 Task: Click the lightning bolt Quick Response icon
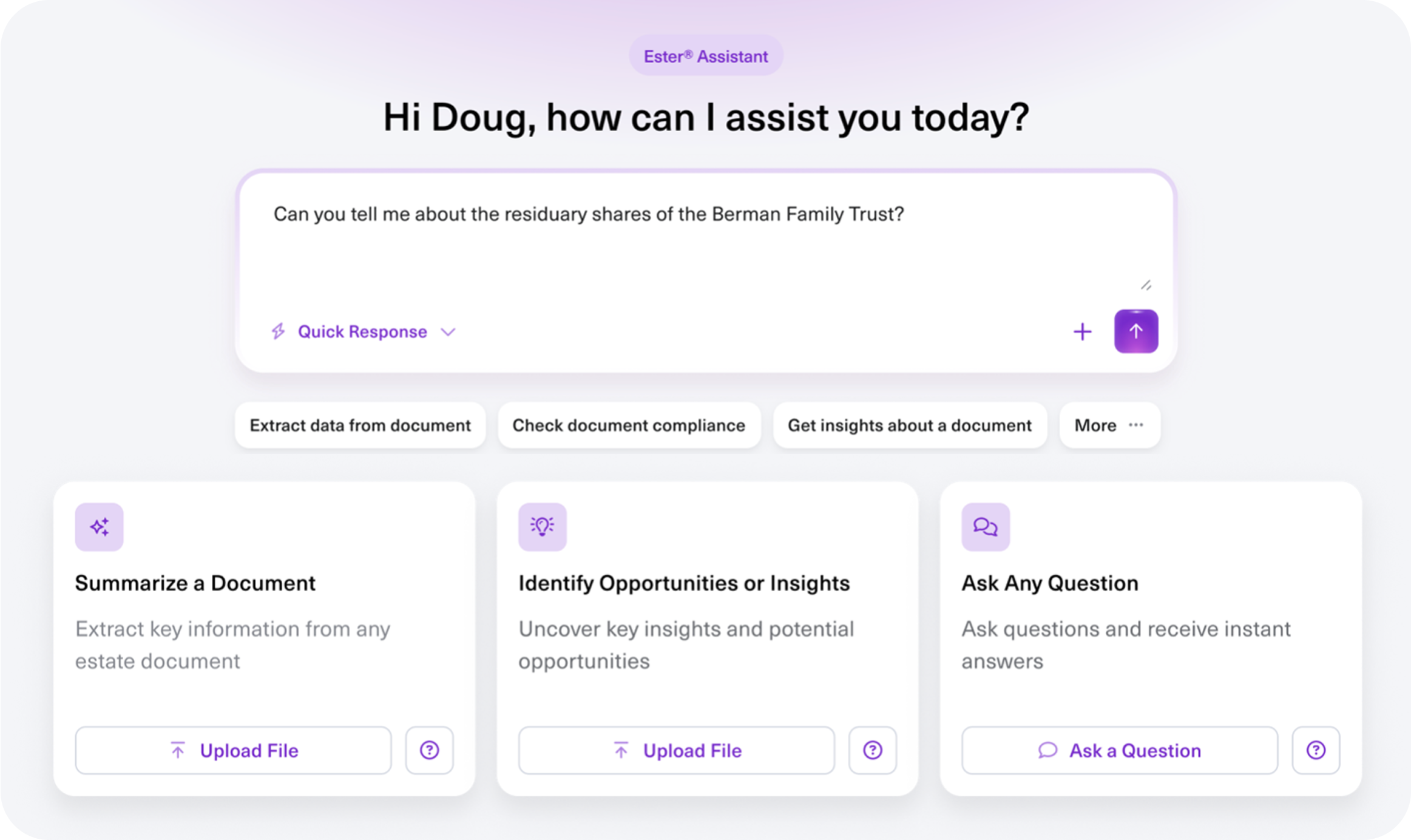279,331
